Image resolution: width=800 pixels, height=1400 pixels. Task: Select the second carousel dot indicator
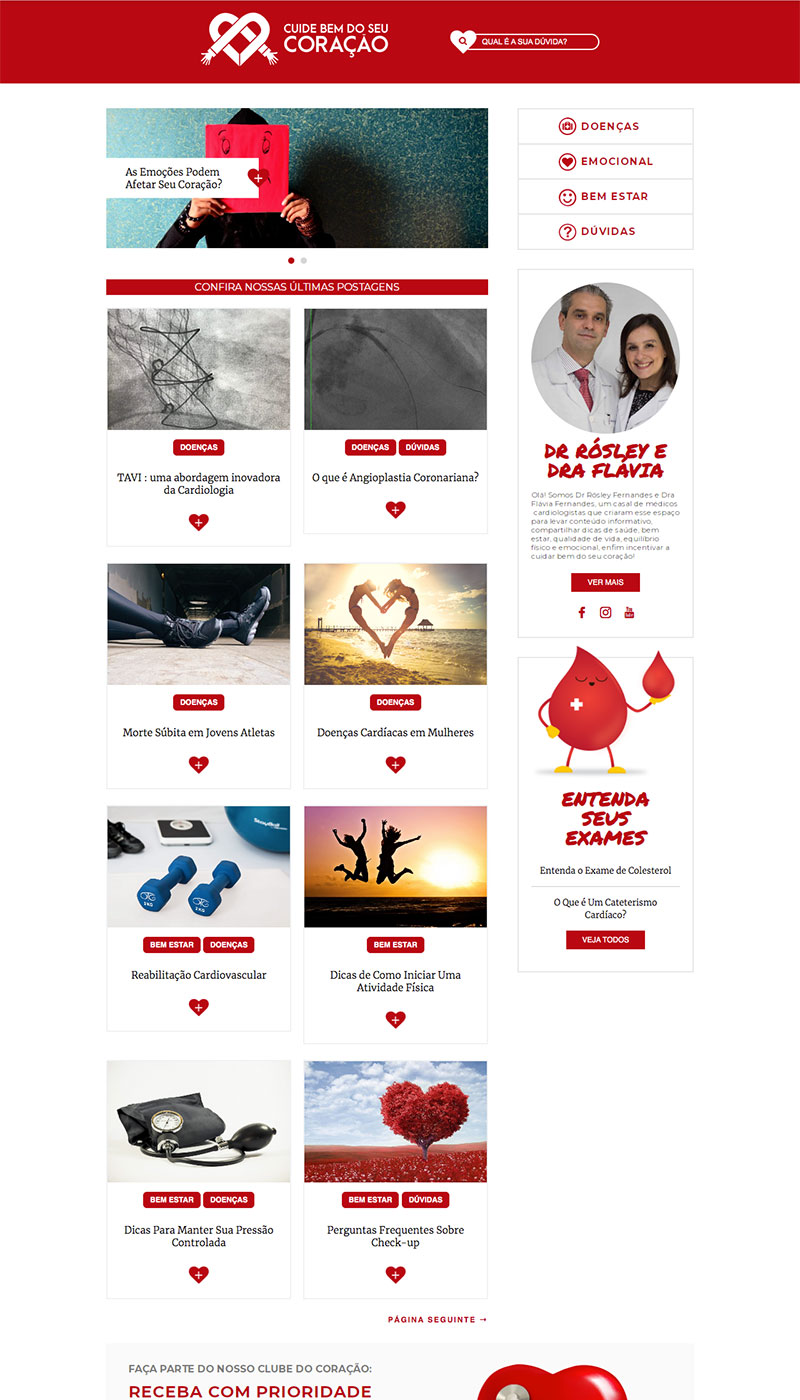coord(304,260)
